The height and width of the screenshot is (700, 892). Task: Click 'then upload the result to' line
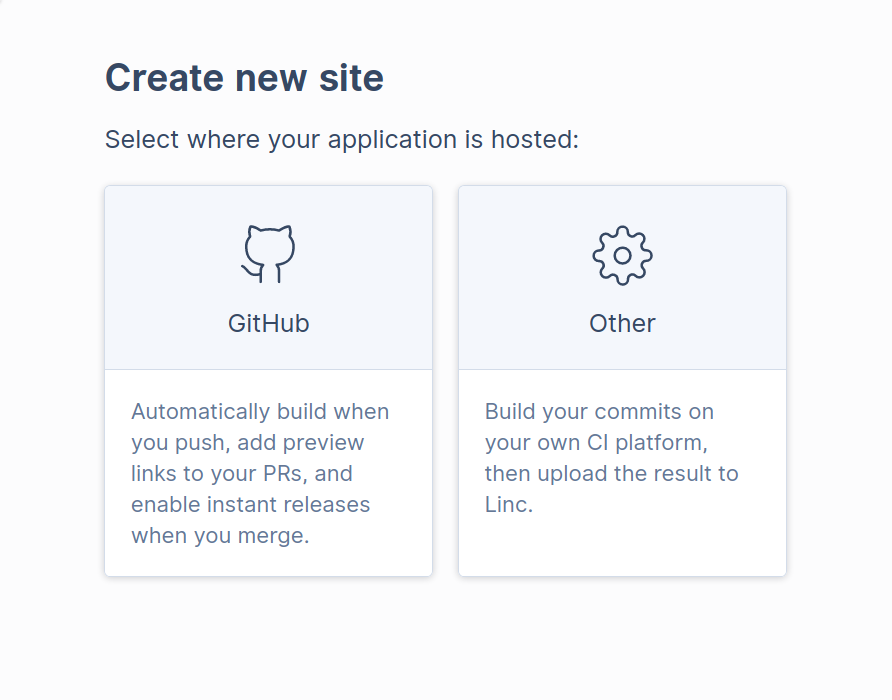pos(612,473)
